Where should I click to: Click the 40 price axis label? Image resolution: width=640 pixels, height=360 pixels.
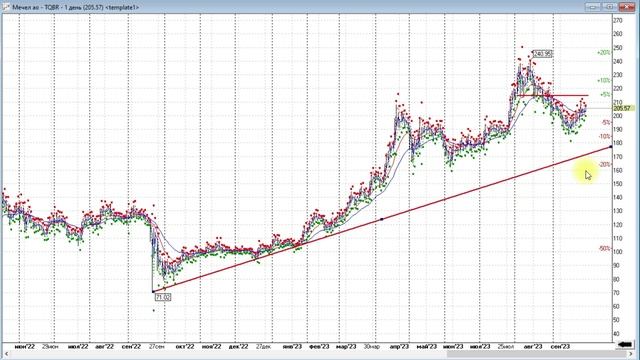[616, 333]
